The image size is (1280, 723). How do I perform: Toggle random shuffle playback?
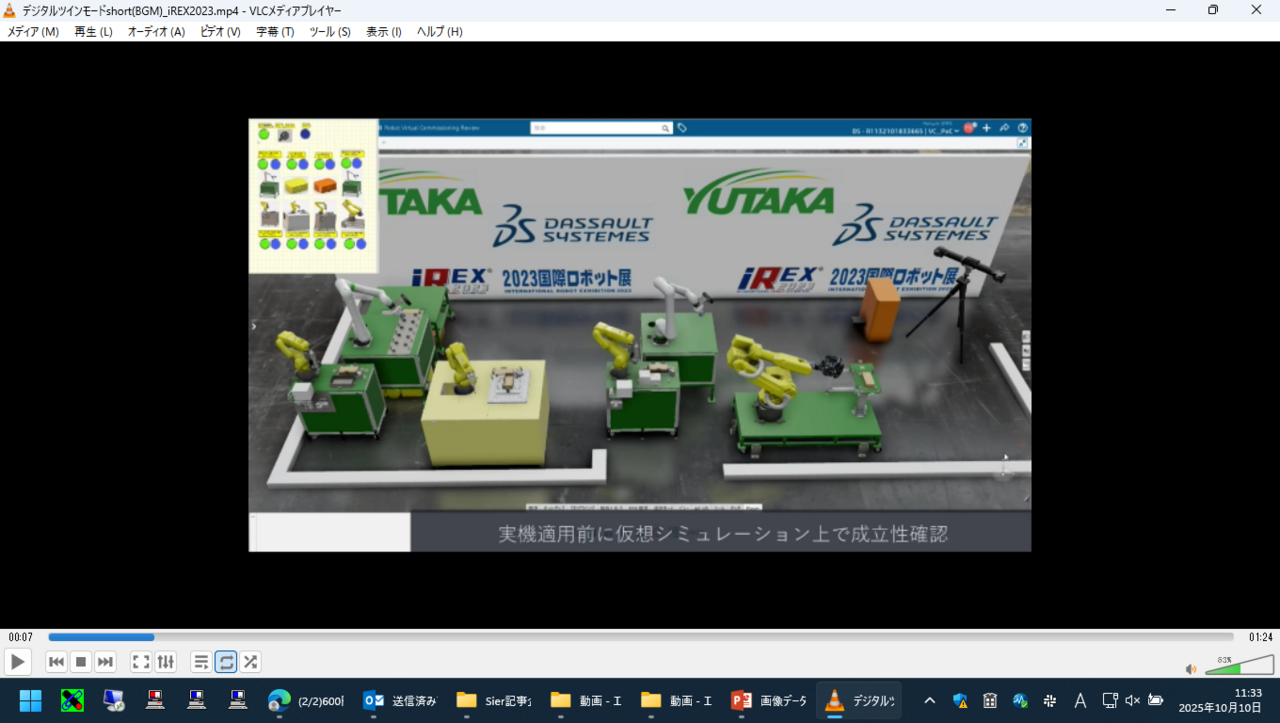(250, 662)
